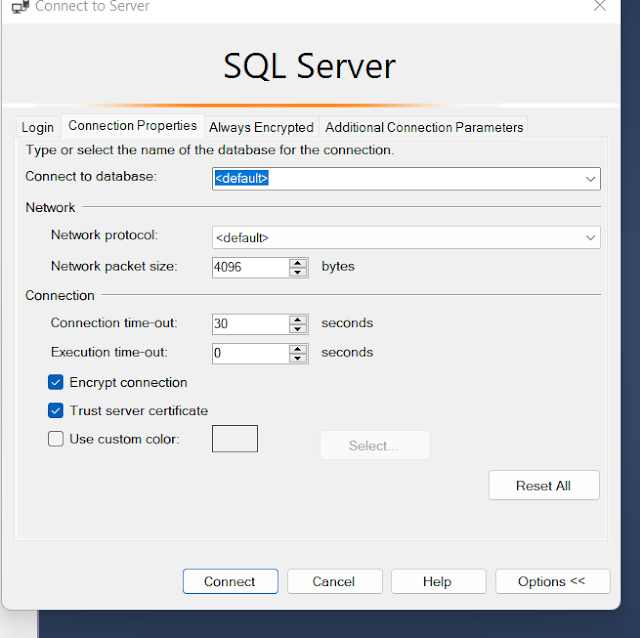Click the Connect to Server window icon
Image resolution: width=640 pixels, height=638 pixels.
coord(20,6)
